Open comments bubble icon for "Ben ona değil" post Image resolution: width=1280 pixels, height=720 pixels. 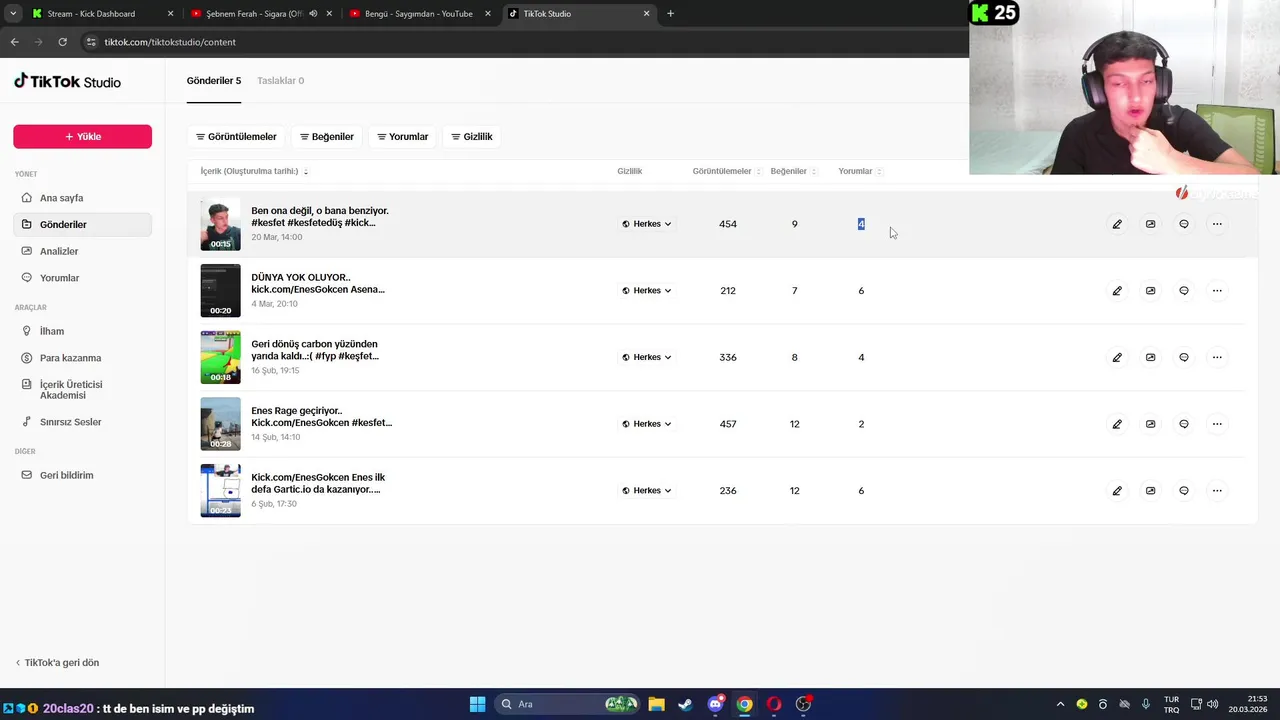point(1184,224)
